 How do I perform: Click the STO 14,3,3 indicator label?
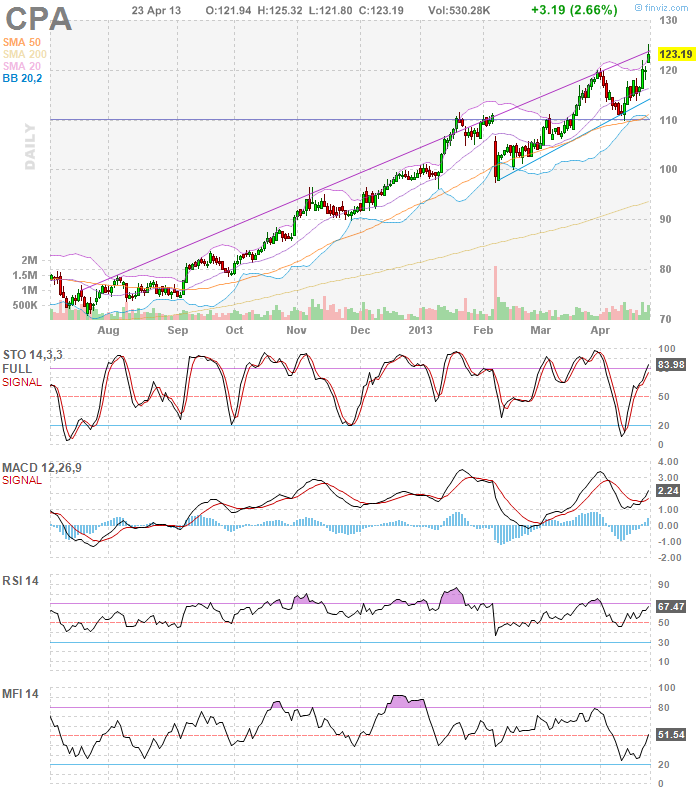(x=31, y=353)
